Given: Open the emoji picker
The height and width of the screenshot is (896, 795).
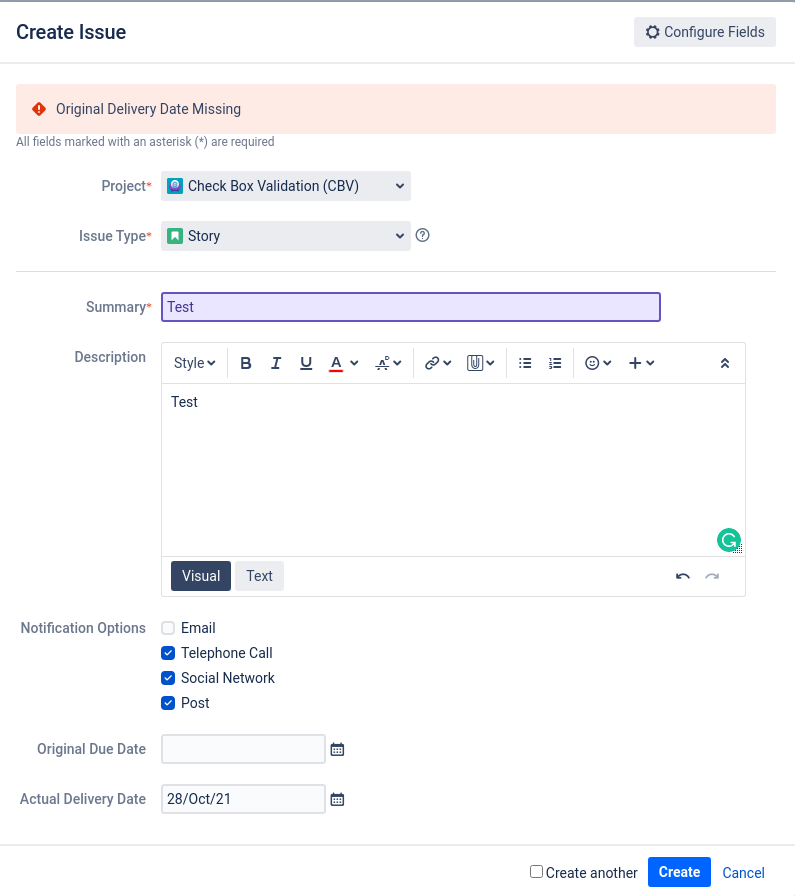Looking at the screenshot, I should tap(598, 363).
